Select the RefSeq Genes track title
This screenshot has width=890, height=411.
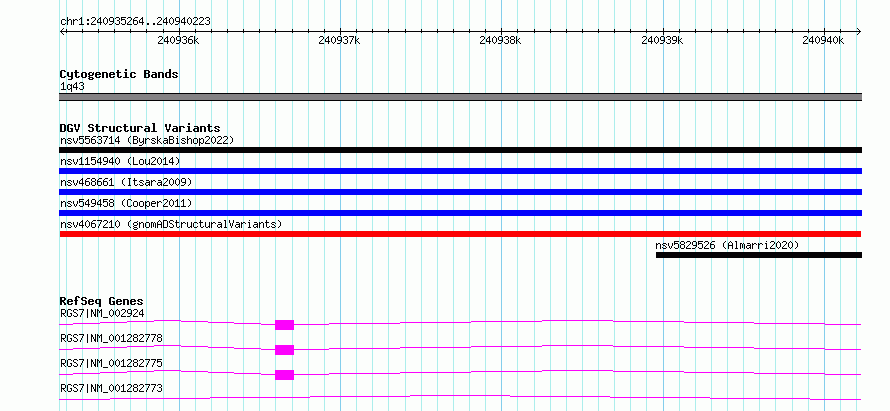point(102,301)
